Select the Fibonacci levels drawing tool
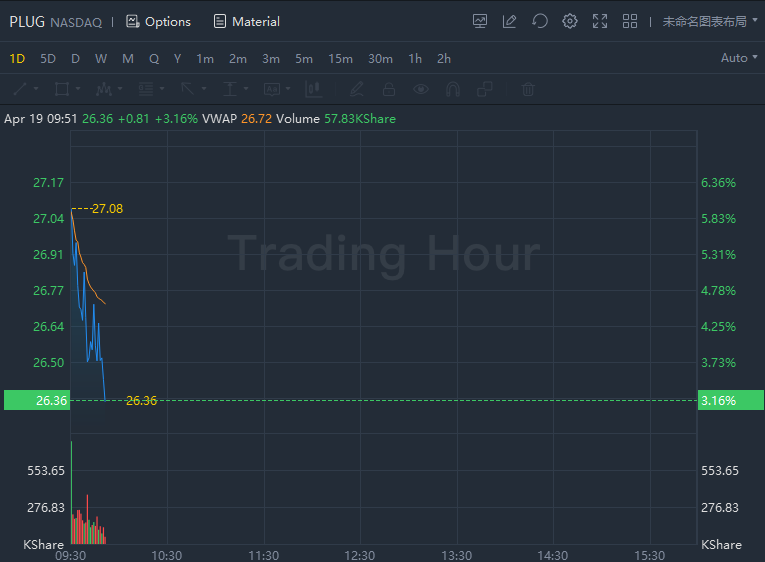Image resolution: width=765 pixels, height=562 pixels. (x=146, y=89)
